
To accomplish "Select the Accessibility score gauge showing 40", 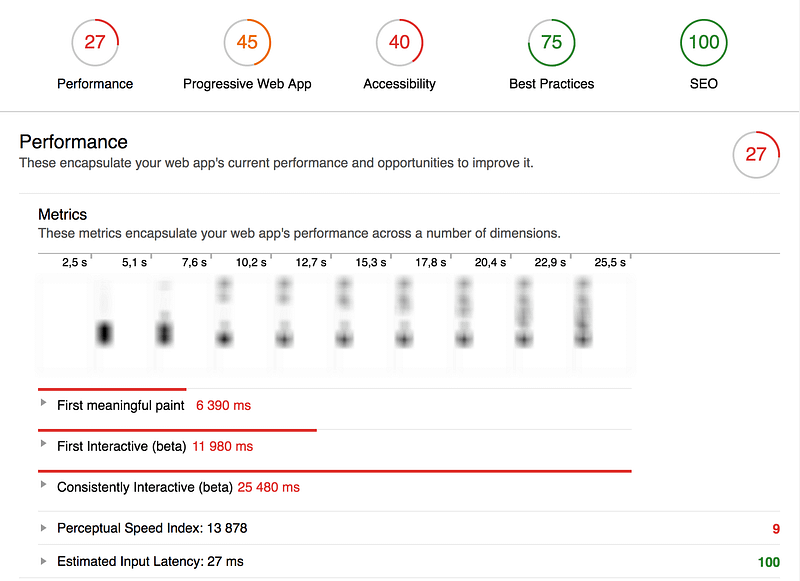I will point(399,42).
